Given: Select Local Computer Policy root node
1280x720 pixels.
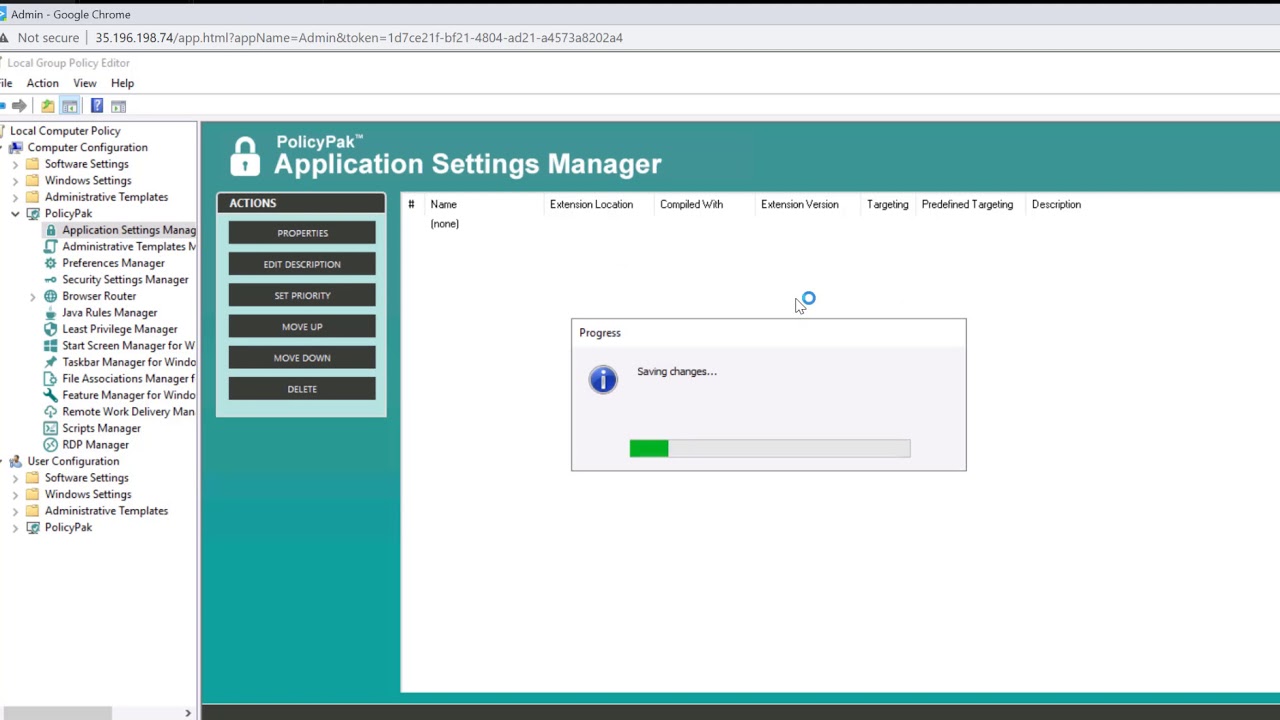Looking at the screenshot, I should [65, 131].
